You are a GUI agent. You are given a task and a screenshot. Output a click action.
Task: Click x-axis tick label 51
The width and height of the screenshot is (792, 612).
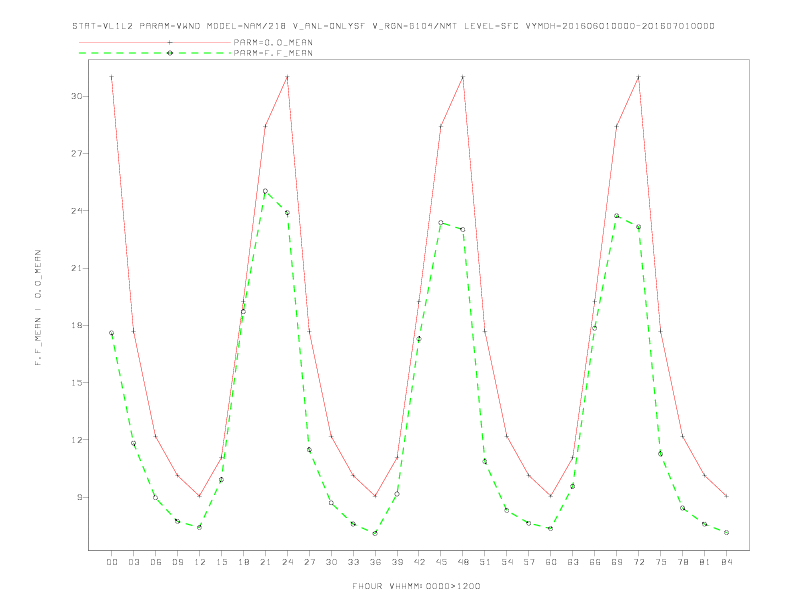coord(485,562)
